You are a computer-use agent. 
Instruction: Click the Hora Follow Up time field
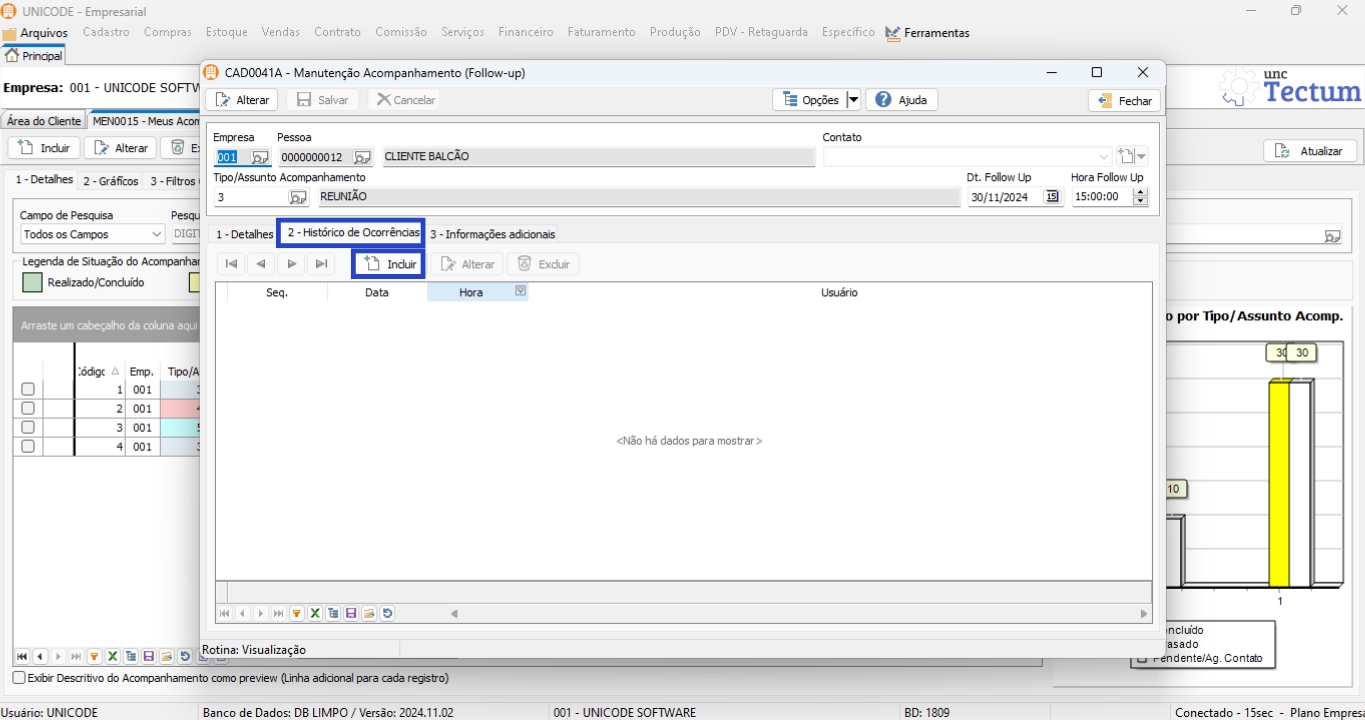pos(1100,197)
